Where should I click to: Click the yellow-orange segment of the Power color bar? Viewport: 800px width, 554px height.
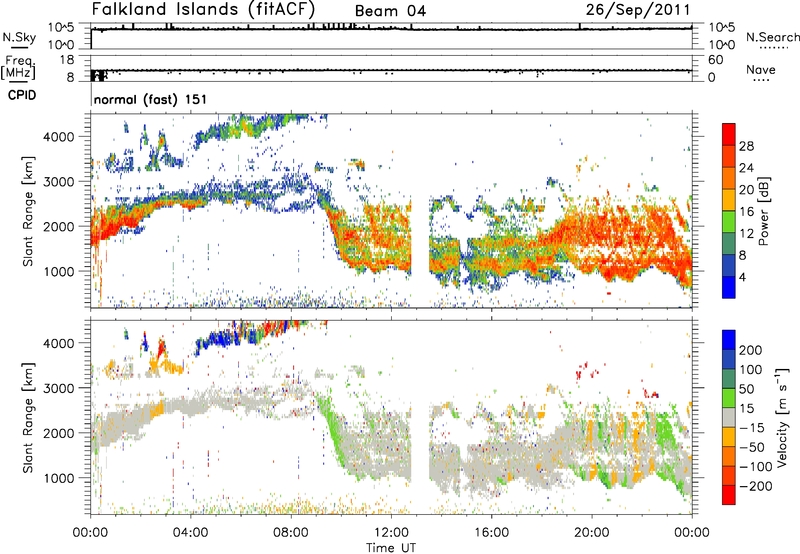coord(729,199)
